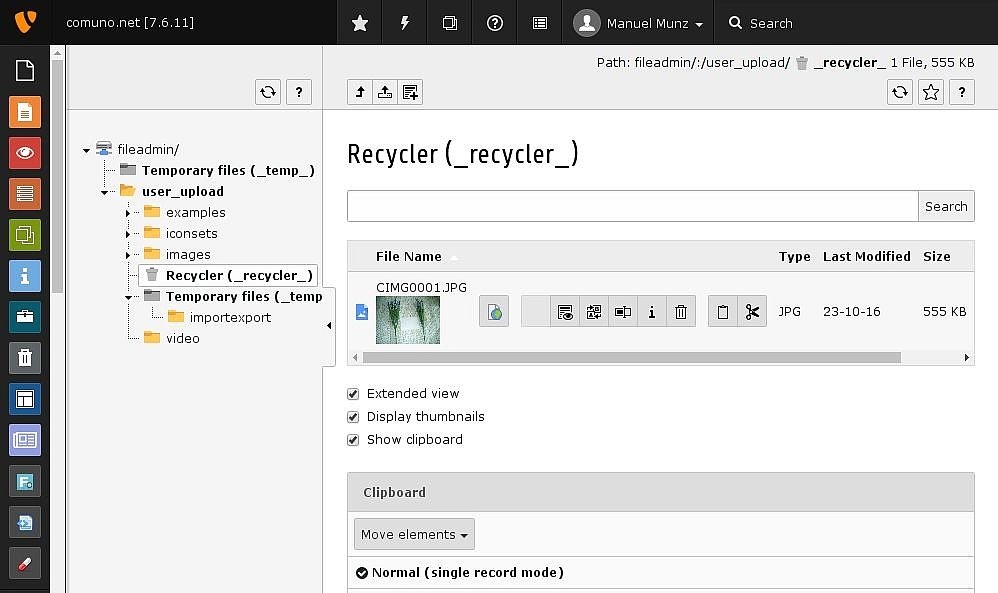Viewport: 998px width, 593px height.
Task: Select the images folder in tree
Action: 188,254
